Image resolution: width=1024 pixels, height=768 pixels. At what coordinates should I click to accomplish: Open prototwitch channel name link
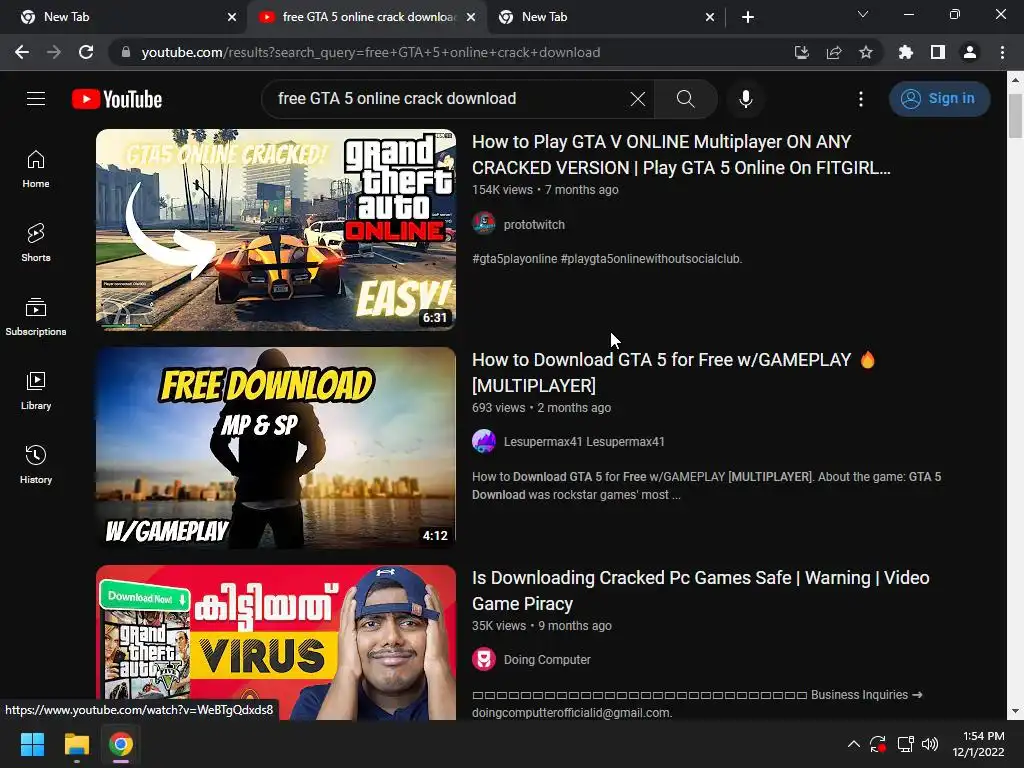coord(534,224)
